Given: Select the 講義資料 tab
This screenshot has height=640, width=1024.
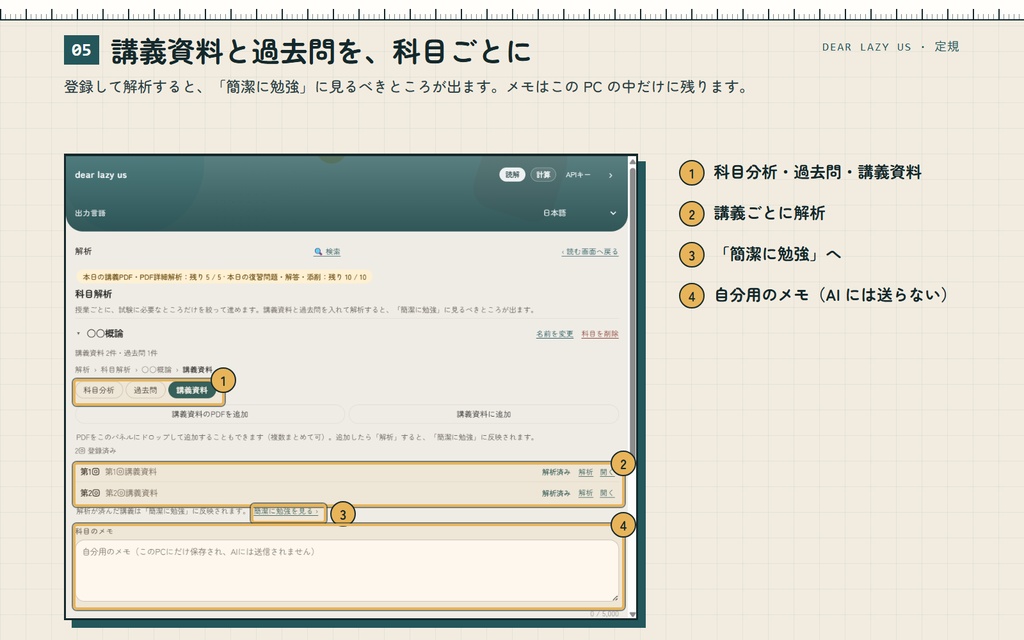Looking at the screenshot, I should click(191, 390).
